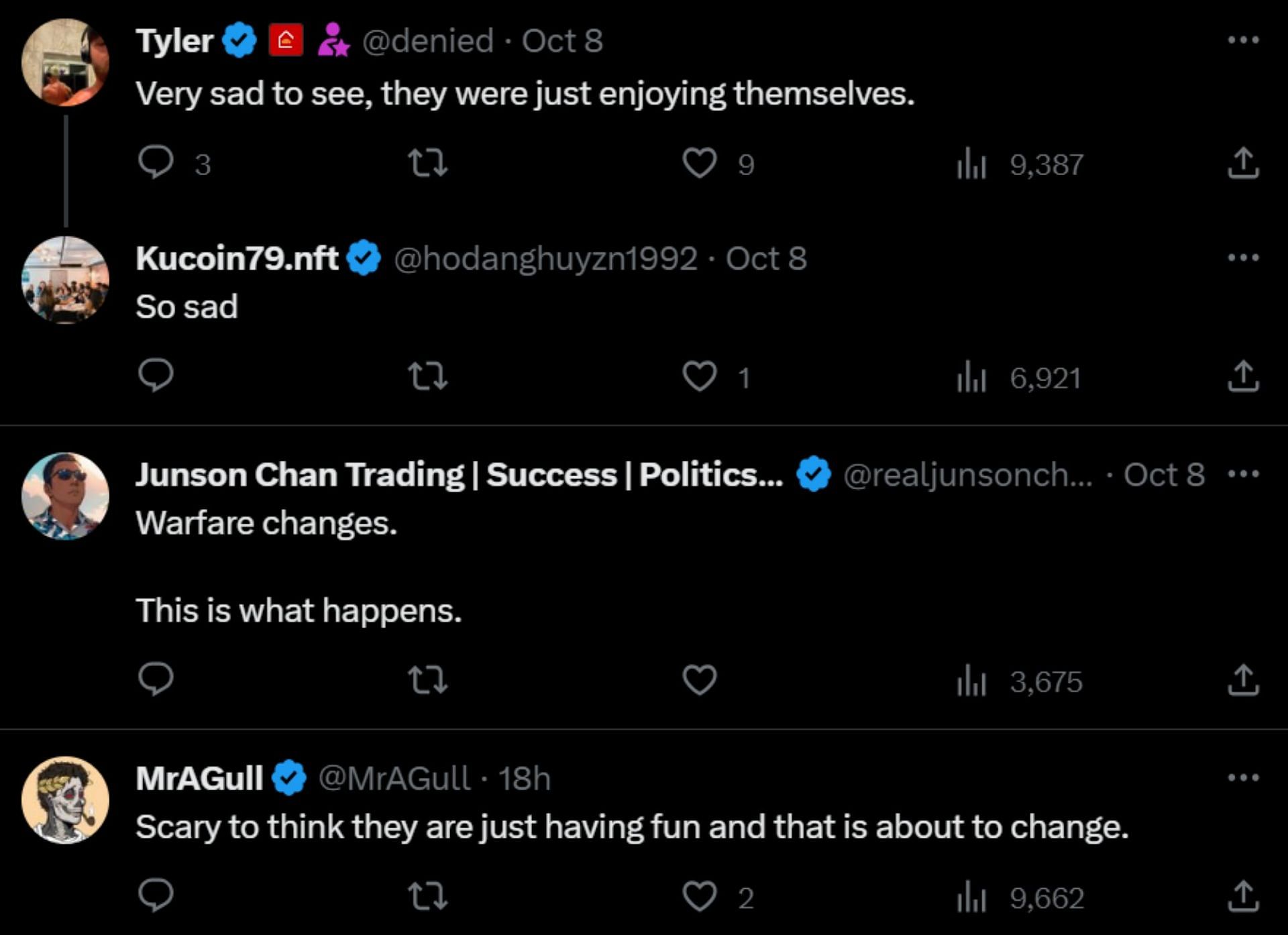The height and width of the screenshot is (935, 1288).
Task: Click MrAGull's skull avatar picture
Action: (x=65, y=800)
